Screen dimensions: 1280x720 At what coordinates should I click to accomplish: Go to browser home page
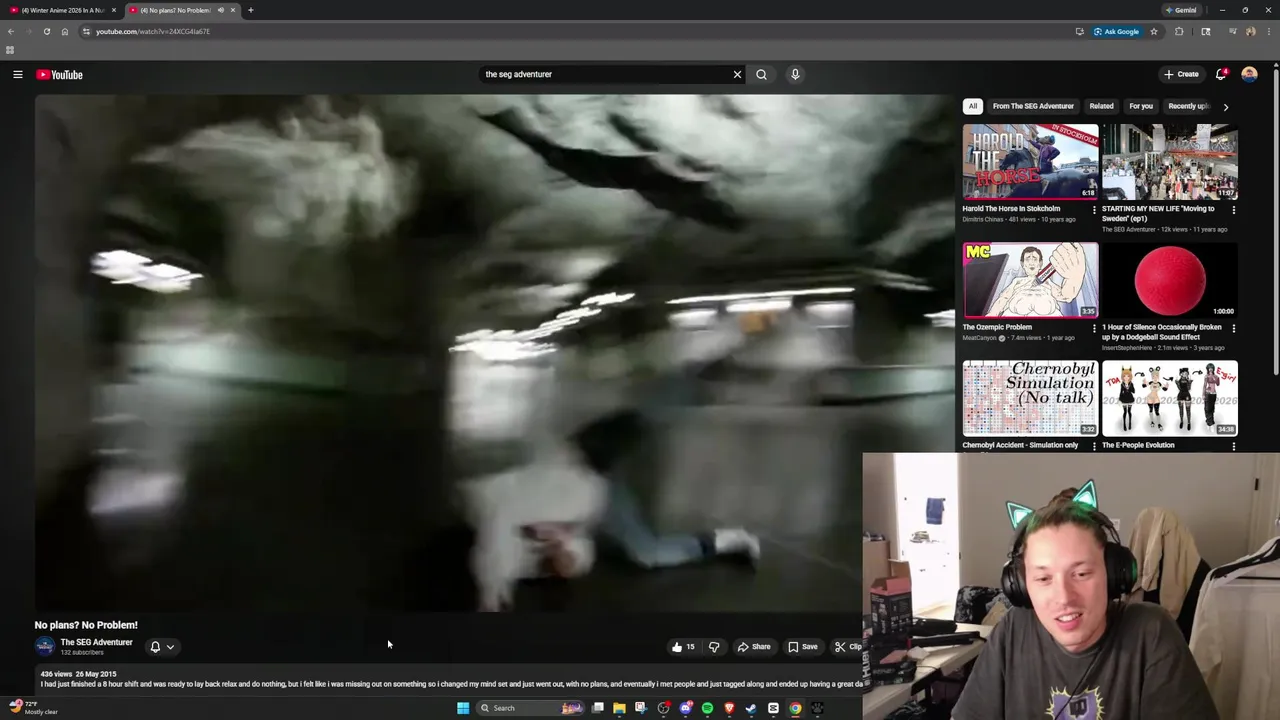point(64,31)
